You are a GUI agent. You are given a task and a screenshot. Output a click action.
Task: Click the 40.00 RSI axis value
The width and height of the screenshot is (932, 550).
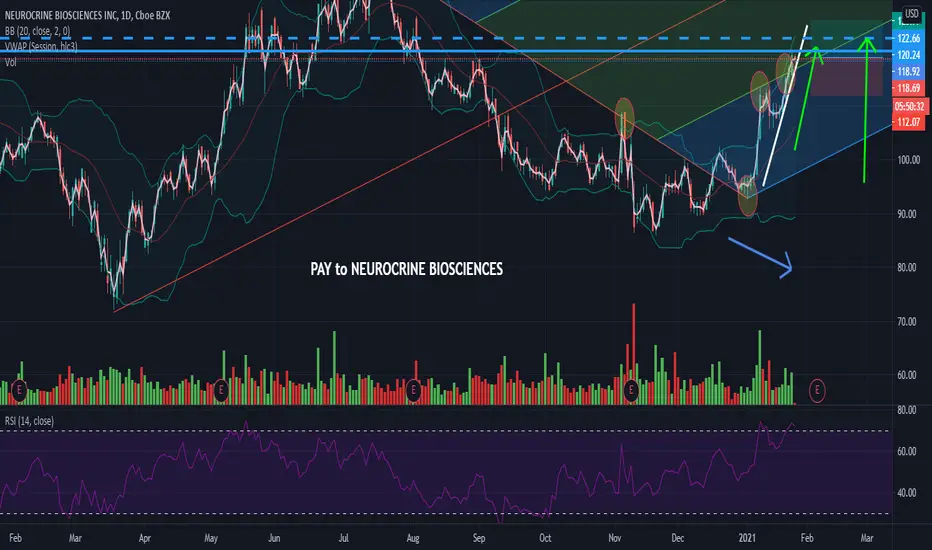907,493
